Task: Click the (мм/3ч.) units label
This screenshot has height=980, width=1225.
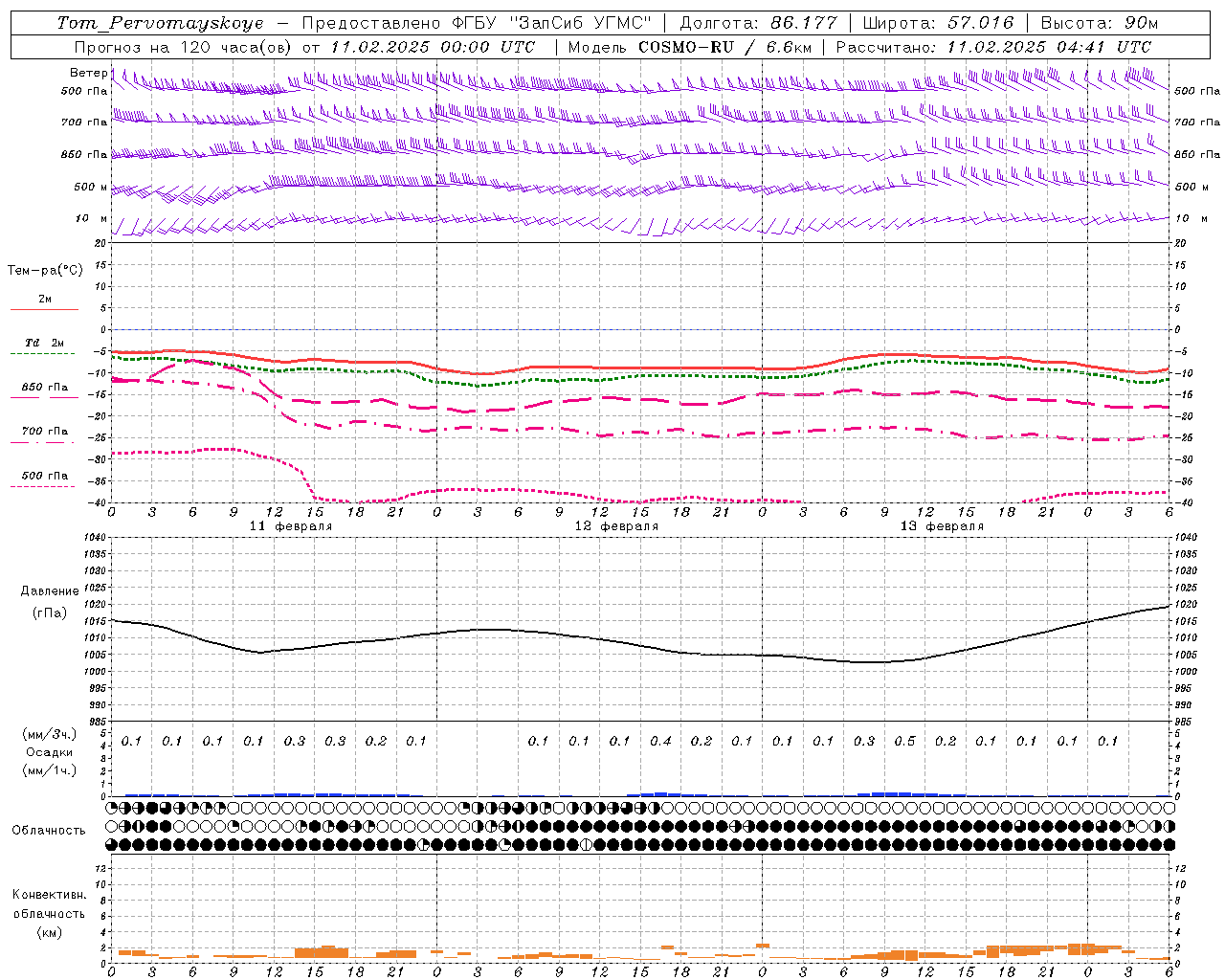Action: 50,734
